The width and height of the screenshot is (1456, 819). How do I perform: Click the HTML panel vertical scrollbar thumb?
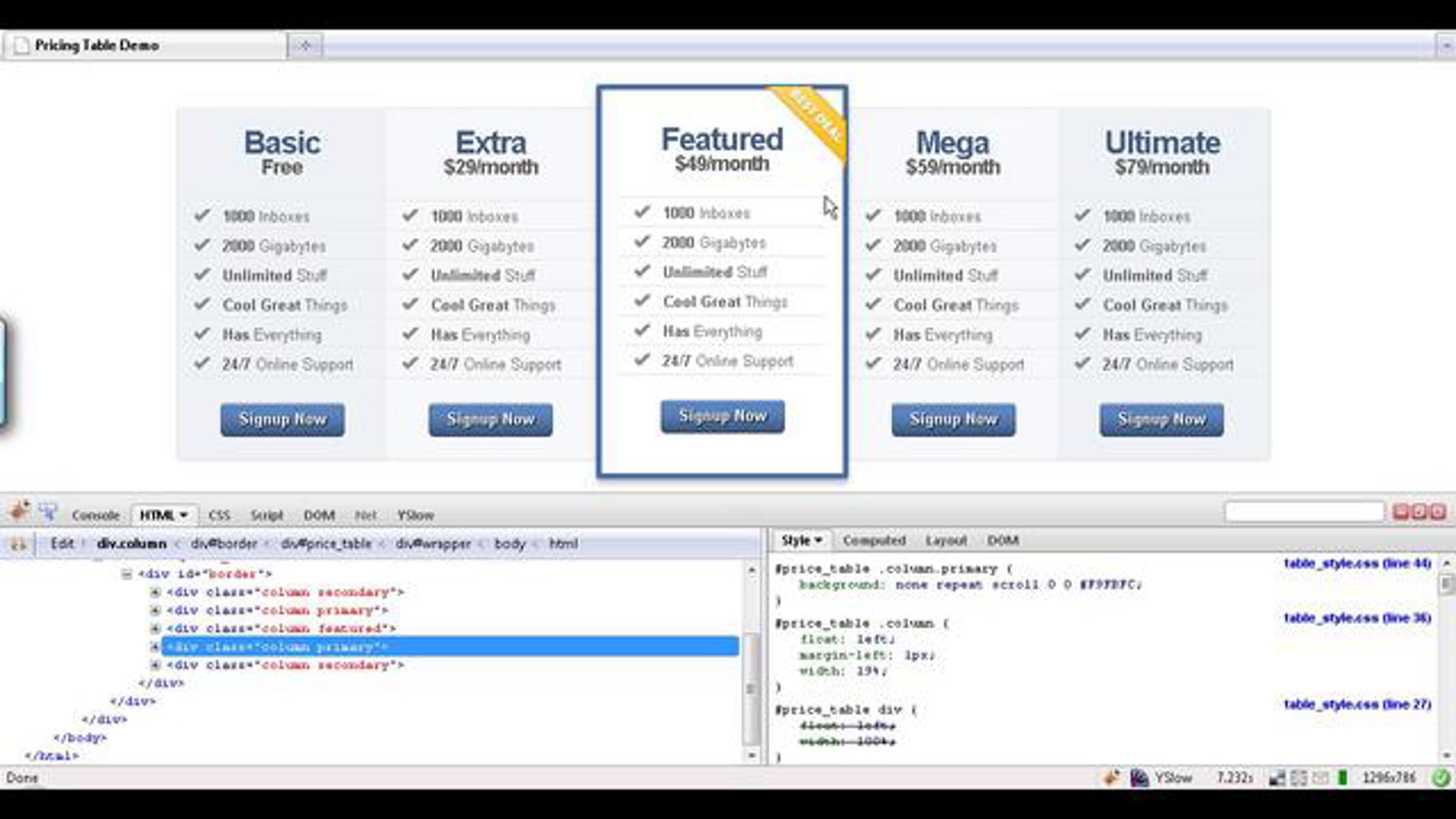click(751, 689)
